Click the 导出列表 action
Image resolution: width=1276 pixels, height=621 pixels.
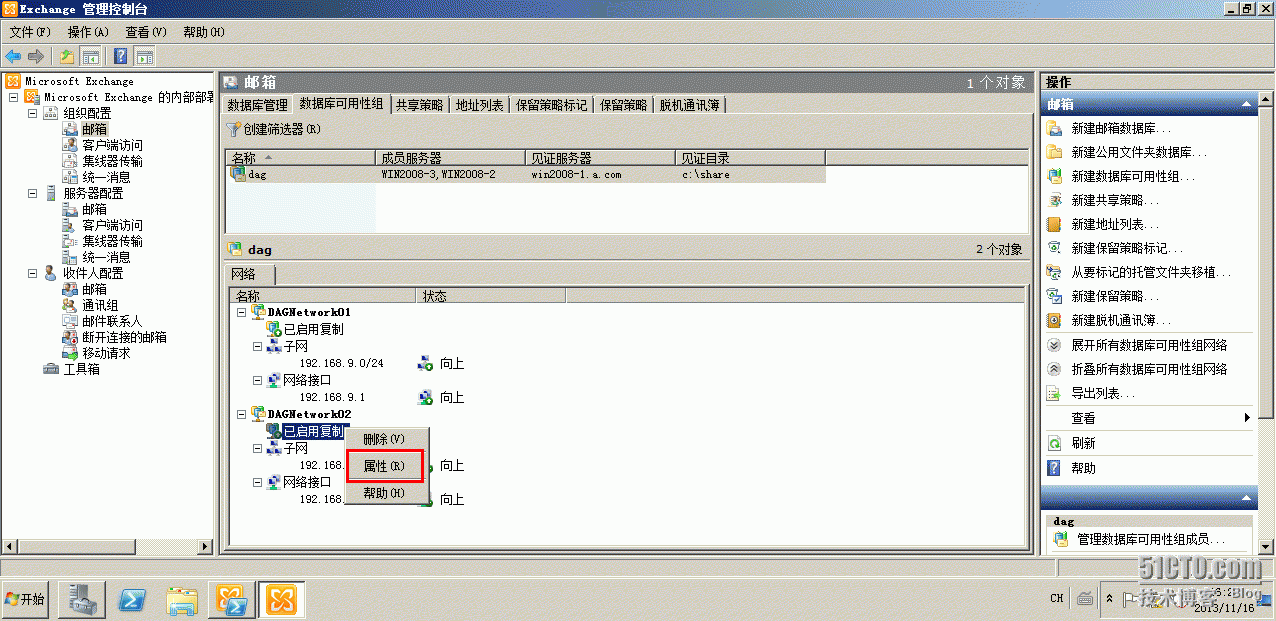click(1103, 394)
